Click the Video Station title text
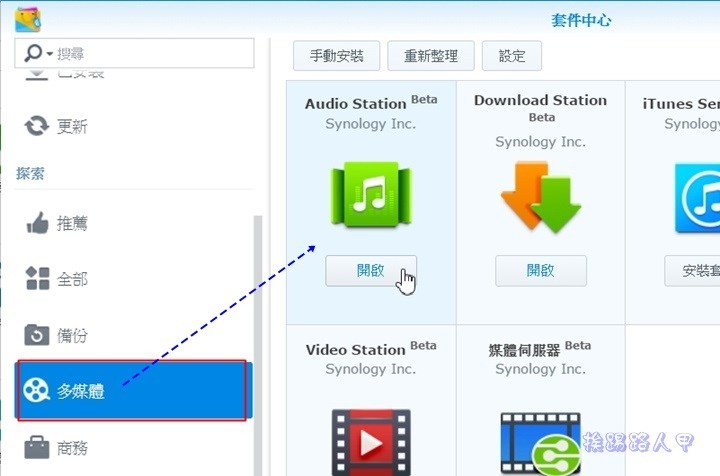 pyautogui.click(x=355, y=350)
